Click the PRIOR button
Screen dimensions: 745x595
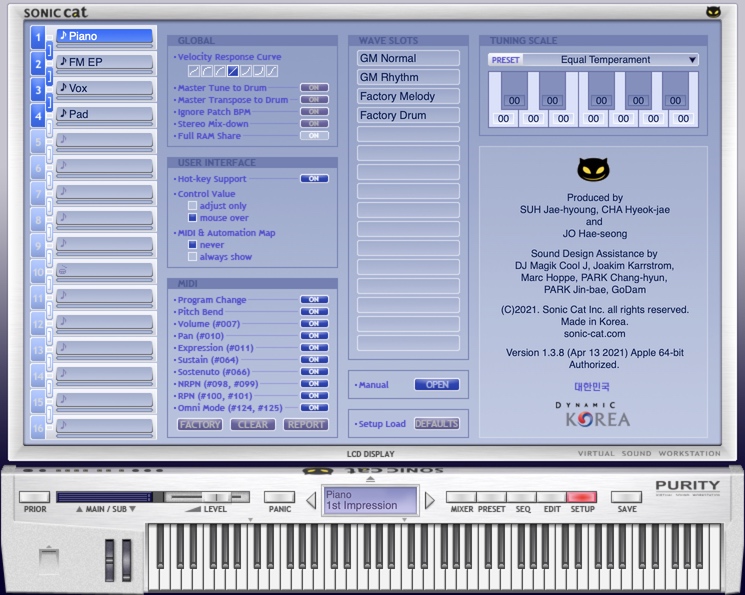point(35,497)
